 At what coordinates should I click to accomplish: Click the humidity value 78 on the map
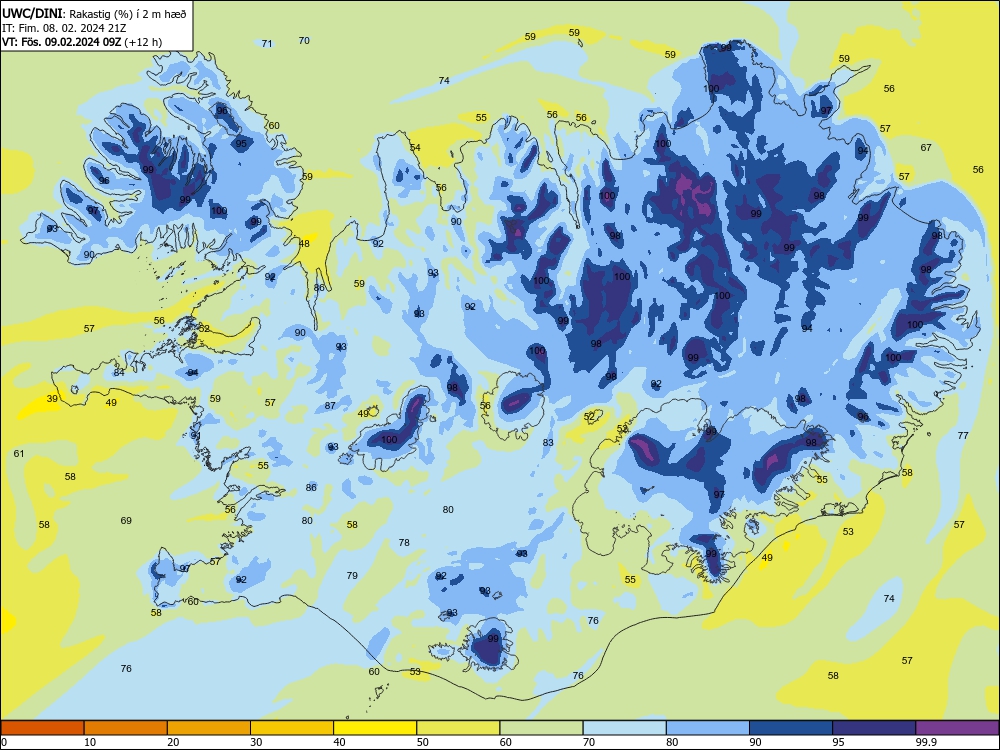(x=404, y=543)
